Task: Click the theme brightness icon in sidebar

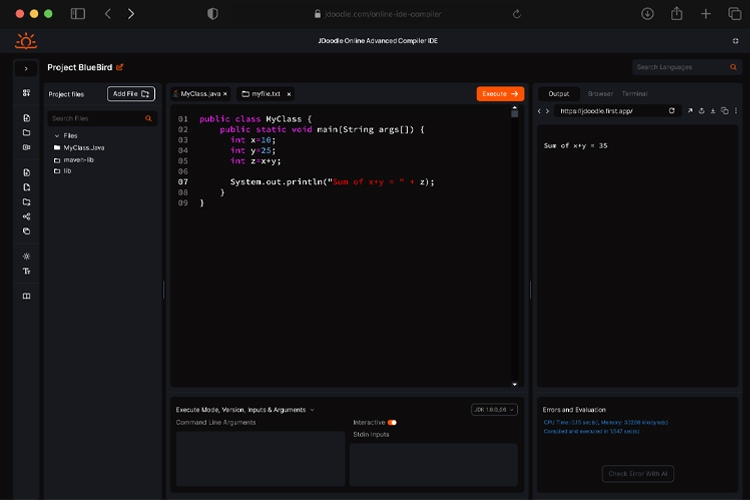Action: point(26,256)
